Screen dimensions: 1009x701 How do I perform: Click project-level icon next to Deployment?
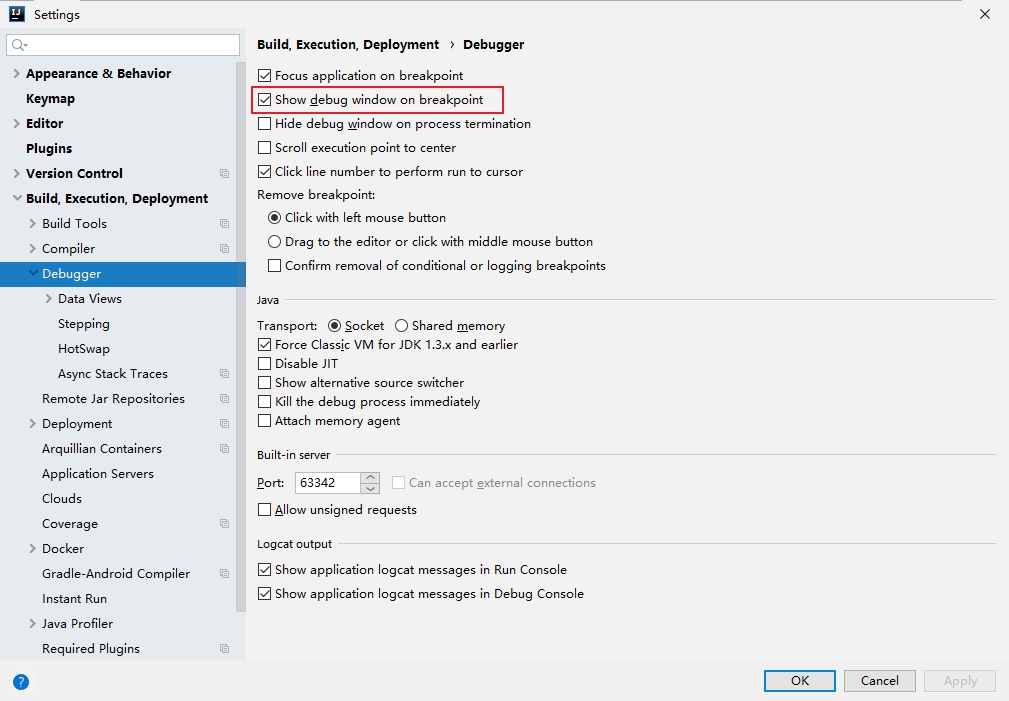tap(224, 424)
